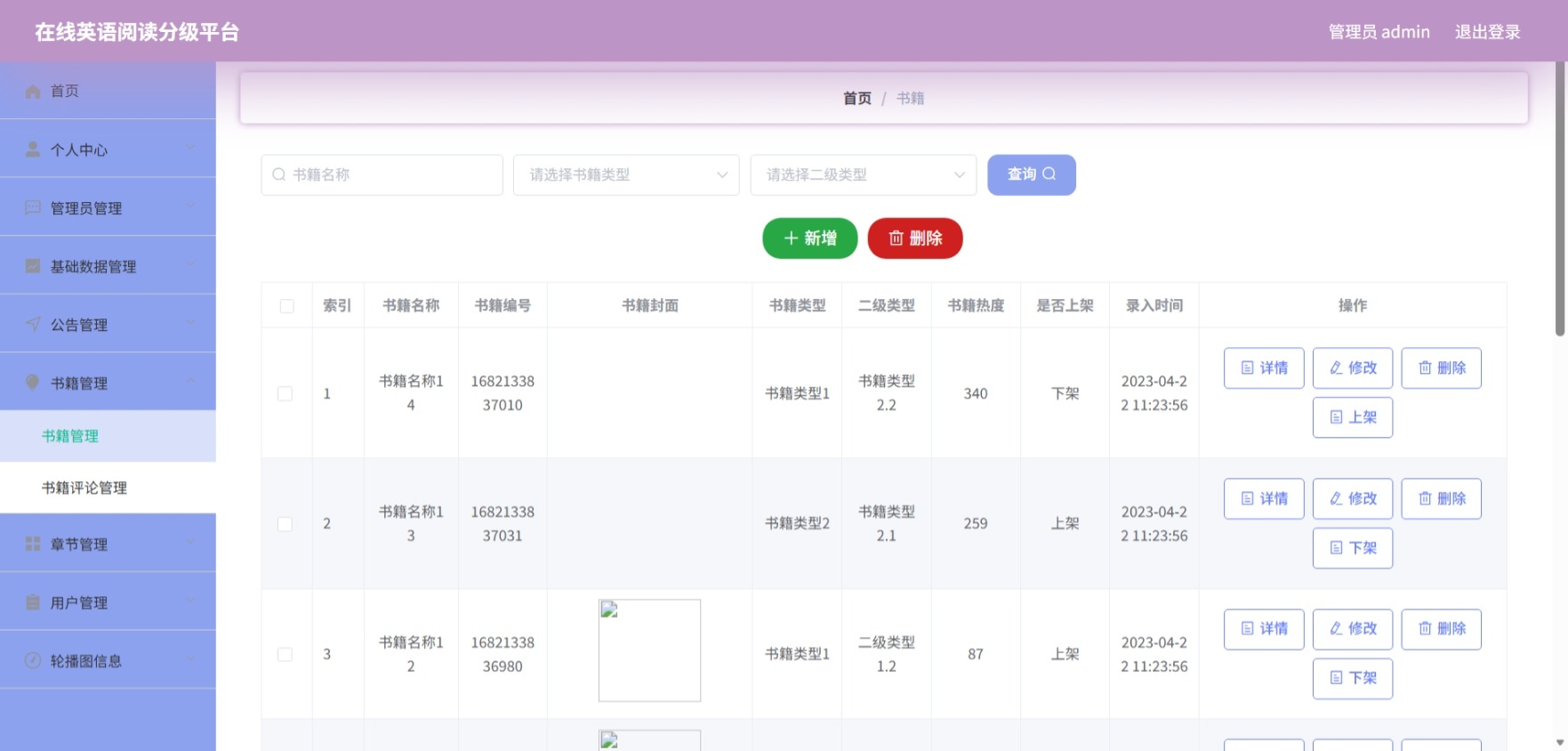This screenshot has height=751, width=1568.
Task: Click 下架 for 书籍名称13
Action: tap(1353, 548)
